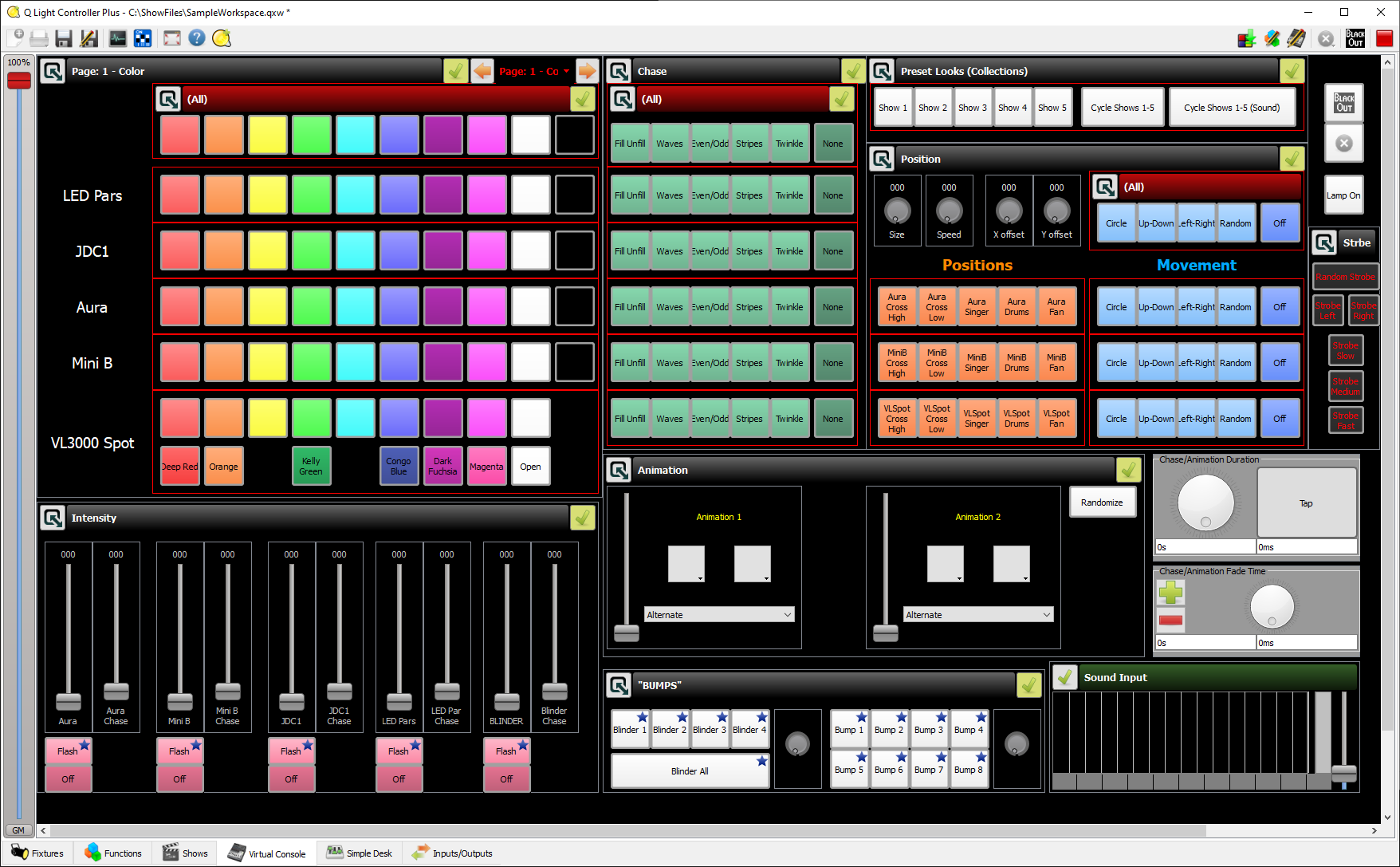Save the workspace with the floppy icon
The width and height of the screenshot is (1400, 867).
click(64, 37)
